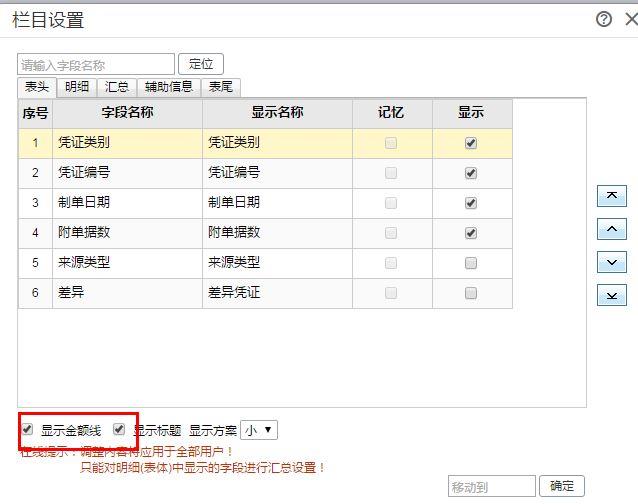This screenshot has height=504, width=638.
Task: Click display name cell 制单日期
Action: [277, 203]
